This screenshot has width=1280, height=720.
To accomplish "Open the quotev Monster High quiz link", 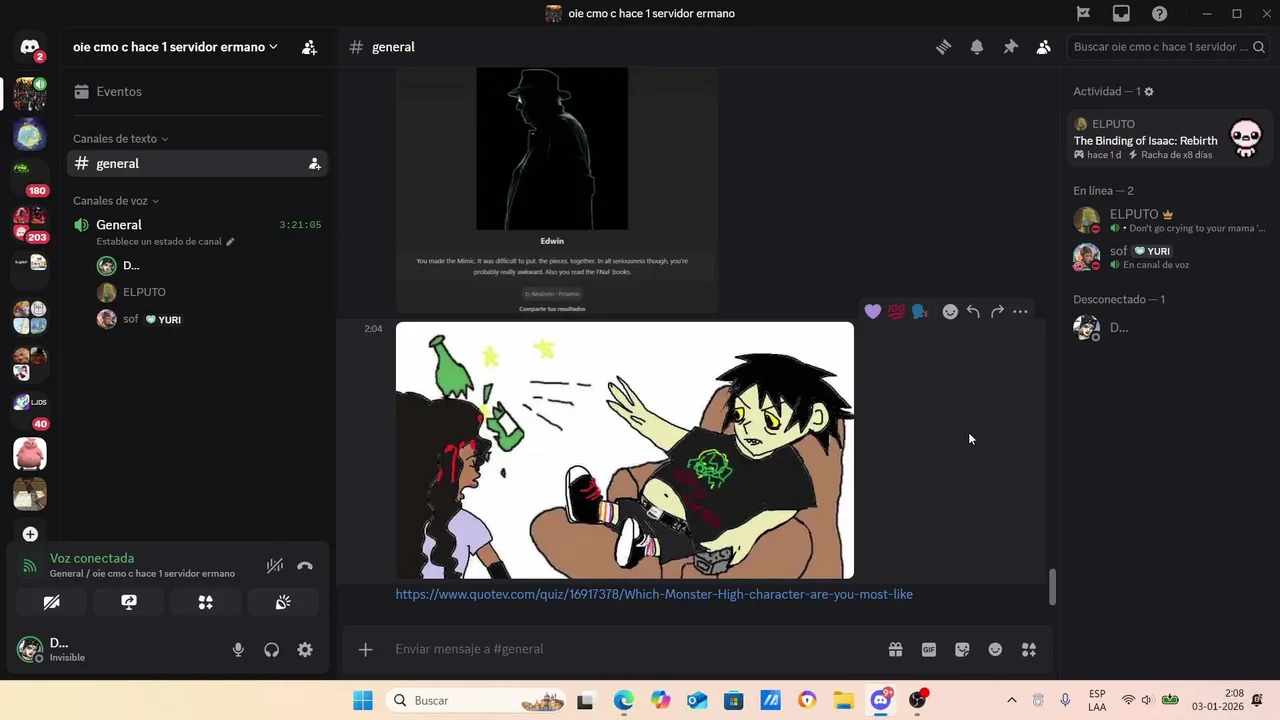I will tap(654, 594).
